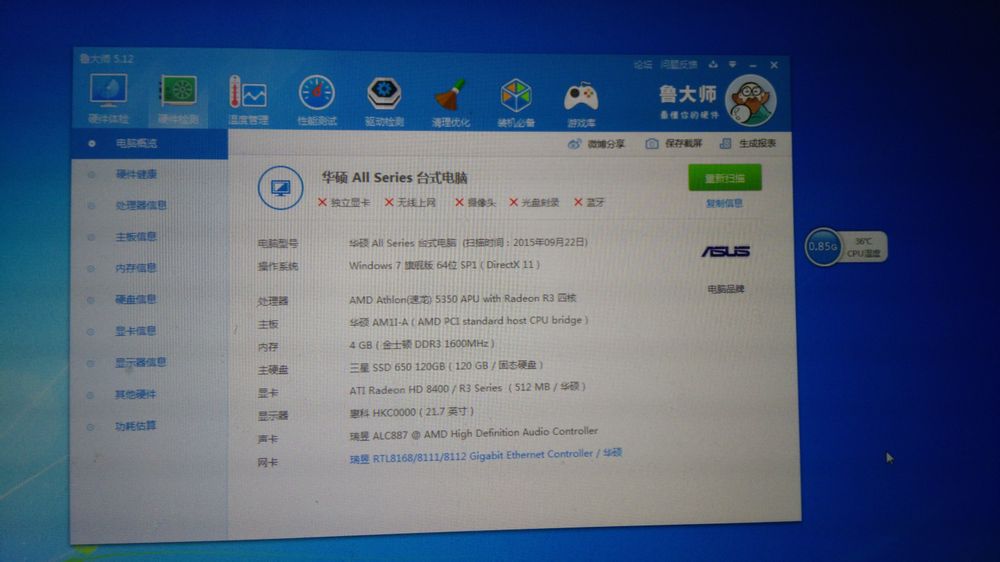Click the ALC887 AMD High Definition Audio value
The width and height of the screenshot is (1000, 562).
coord(473,434)
